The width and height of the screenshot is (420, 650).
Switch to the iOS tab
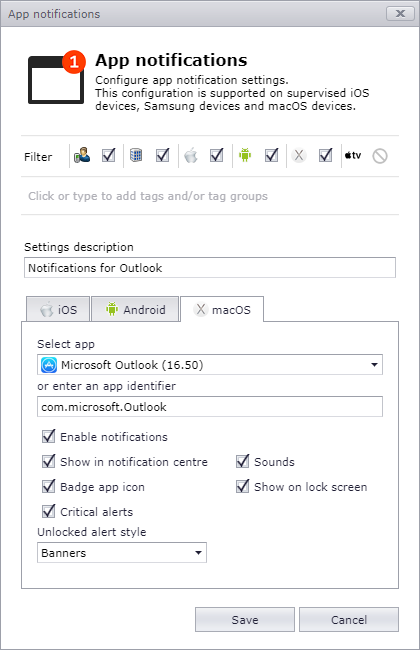point(58,309)
